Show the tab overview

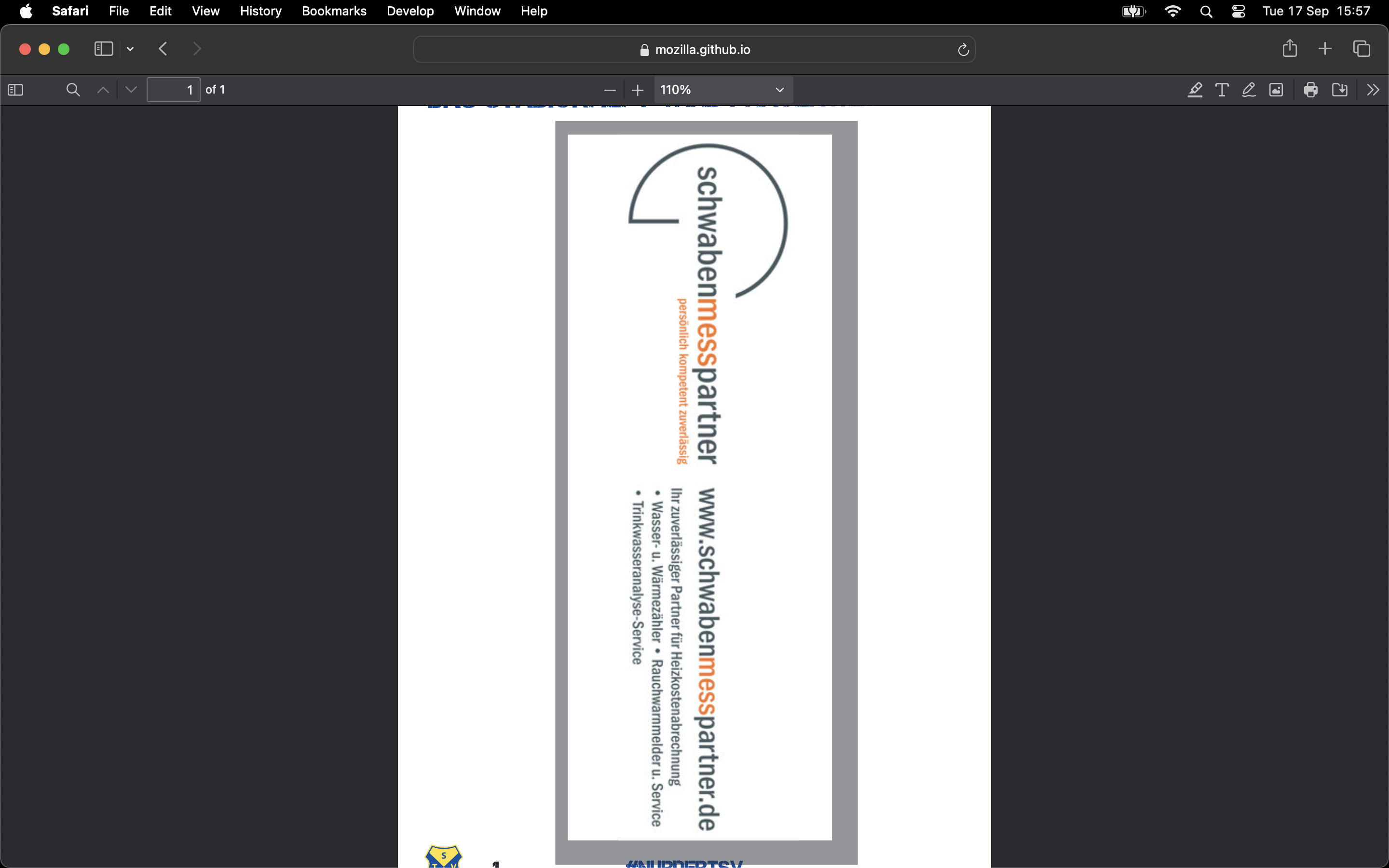(x=1362, y=49)
